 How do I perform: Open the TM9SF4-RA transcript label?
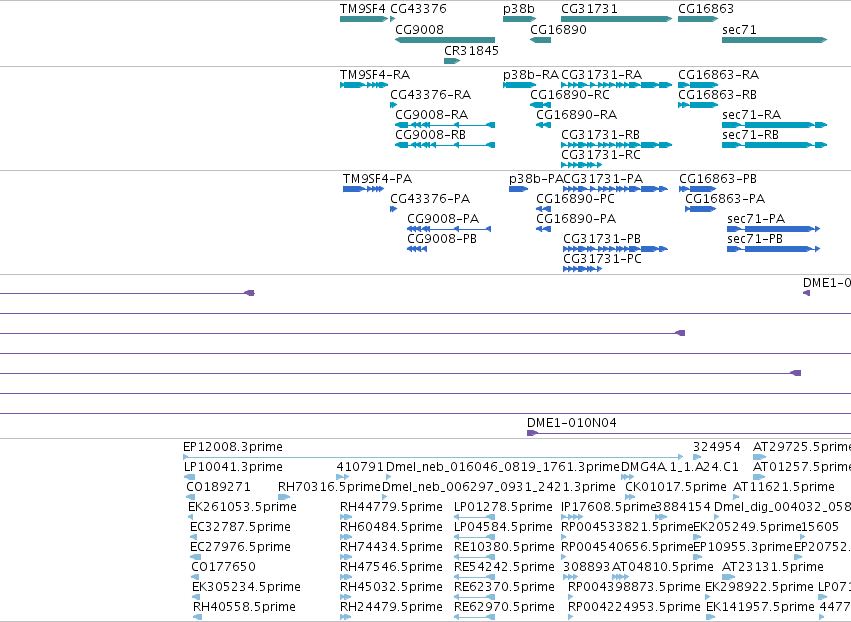375,74
